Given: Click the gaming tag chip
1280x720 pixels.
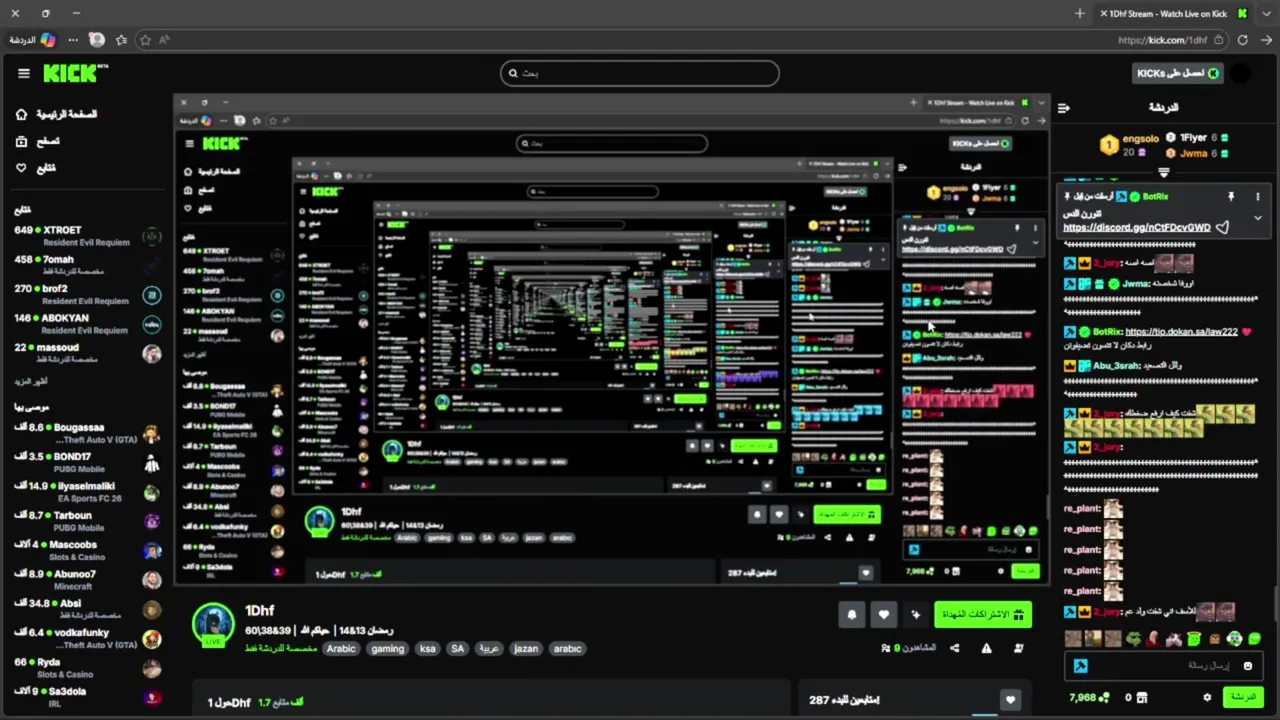Looking at the screenshot, I should [x=387, y=648].
